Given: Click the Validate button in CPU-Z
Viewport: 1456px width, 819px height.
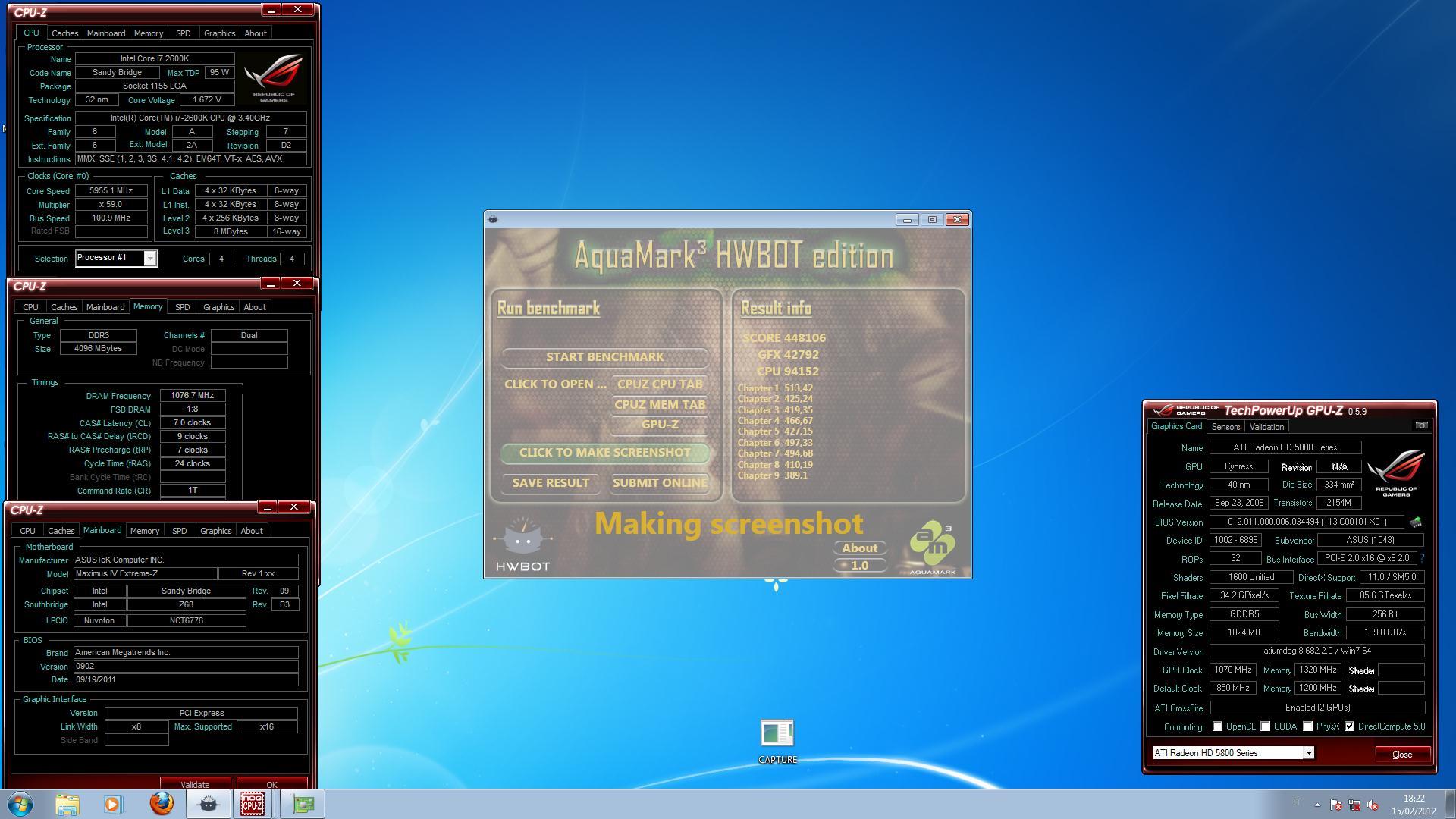Looking at the screenshot, I should 196,783.
